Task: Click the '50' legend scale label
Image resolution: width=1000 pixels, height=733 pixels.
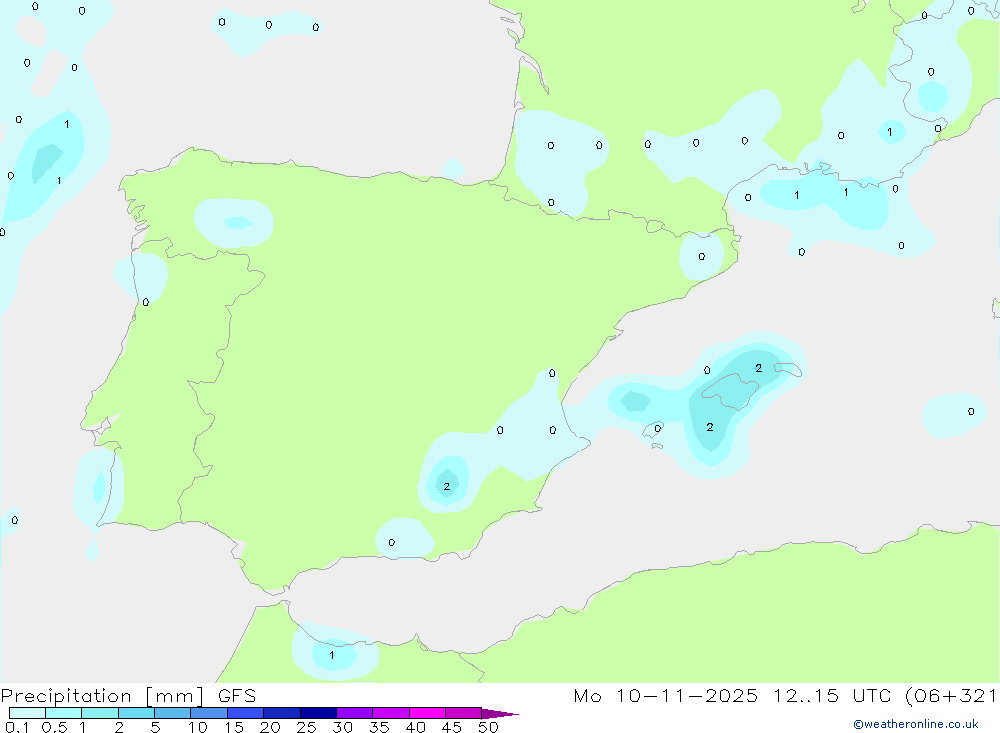Action: (x=488, y=727)
